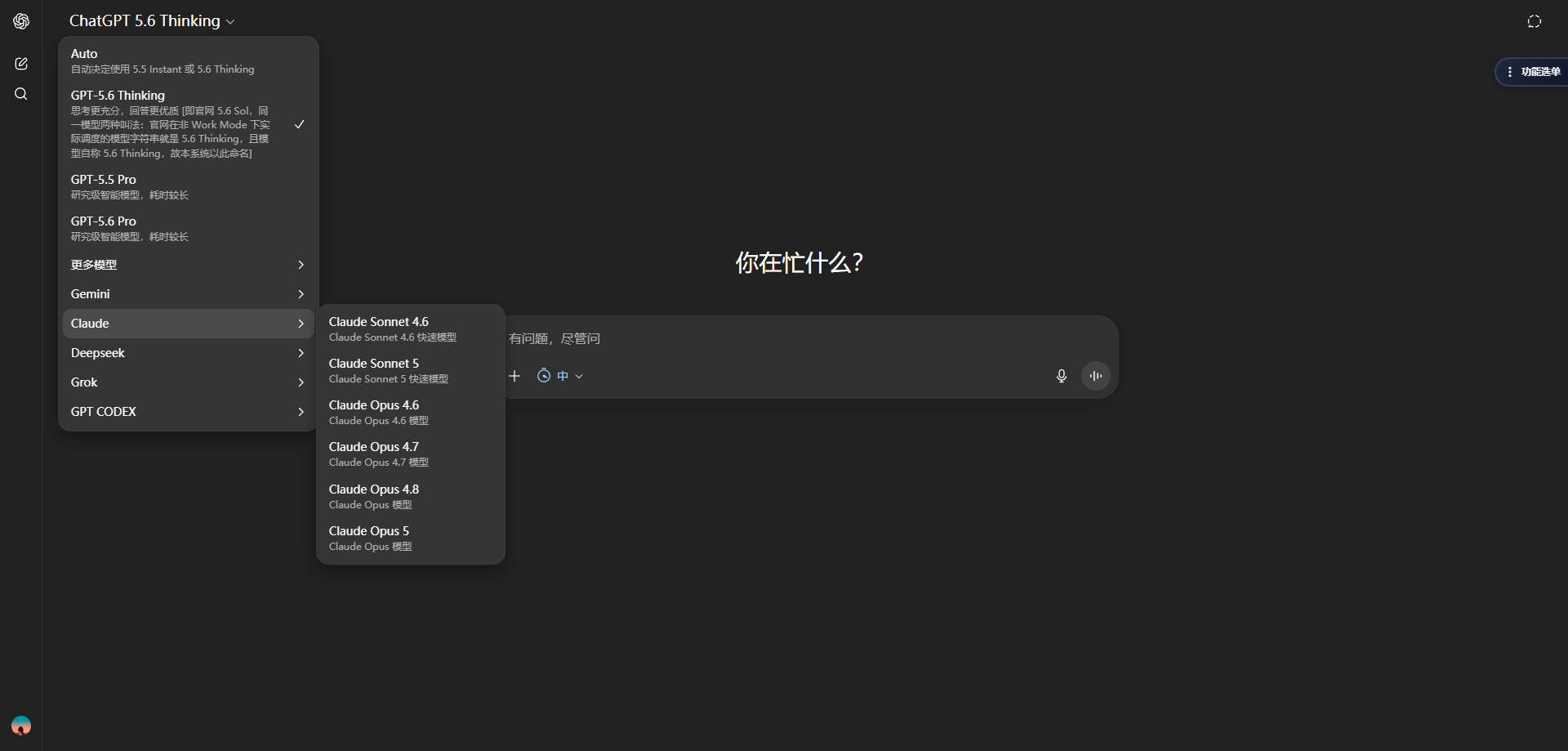Click the highlighted Claude menu entry
Viewport: 1568px width, 751px height.
pos(189,324)
